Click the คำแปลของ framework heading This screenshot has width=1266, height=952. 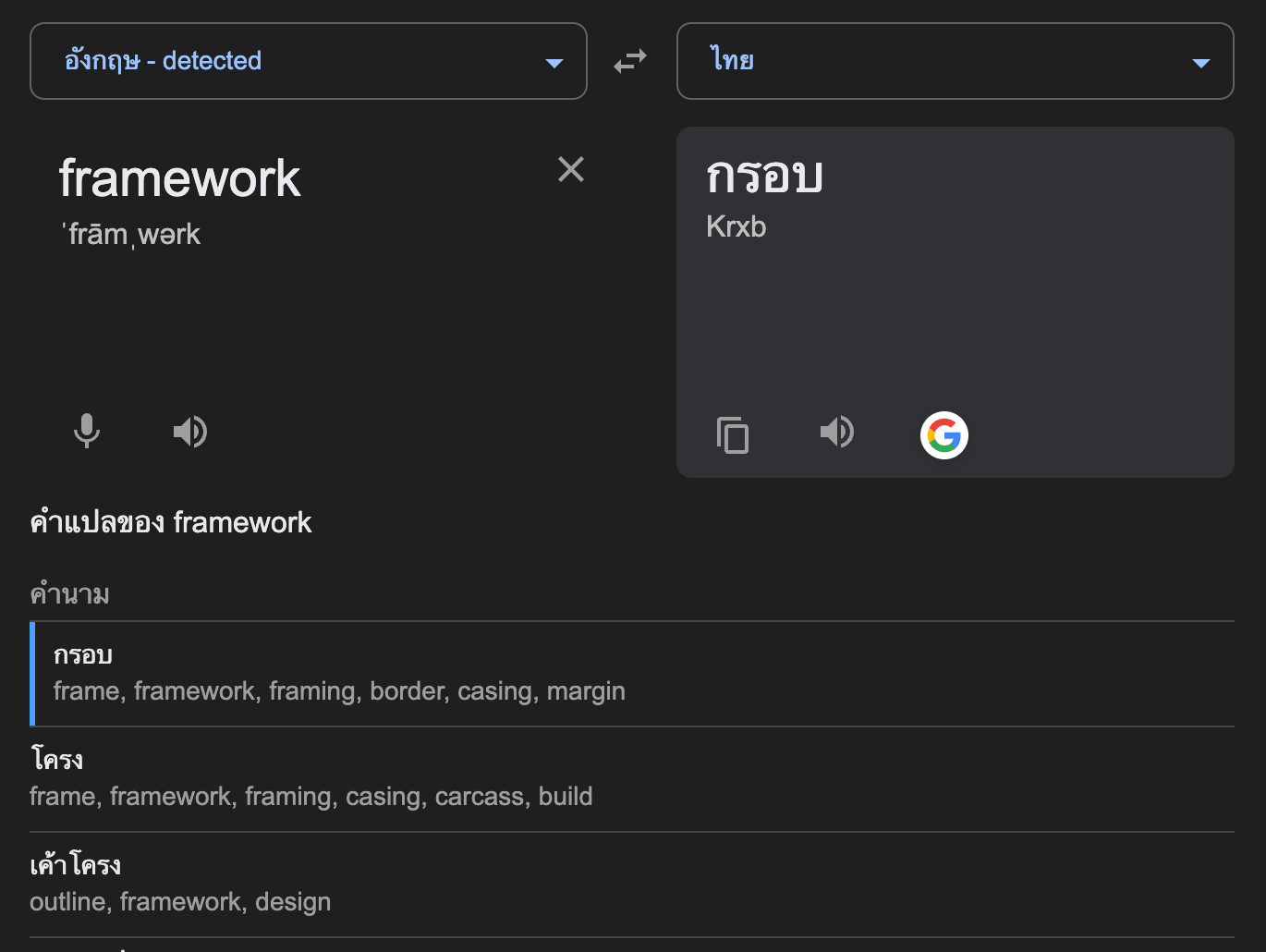point(171,522)
